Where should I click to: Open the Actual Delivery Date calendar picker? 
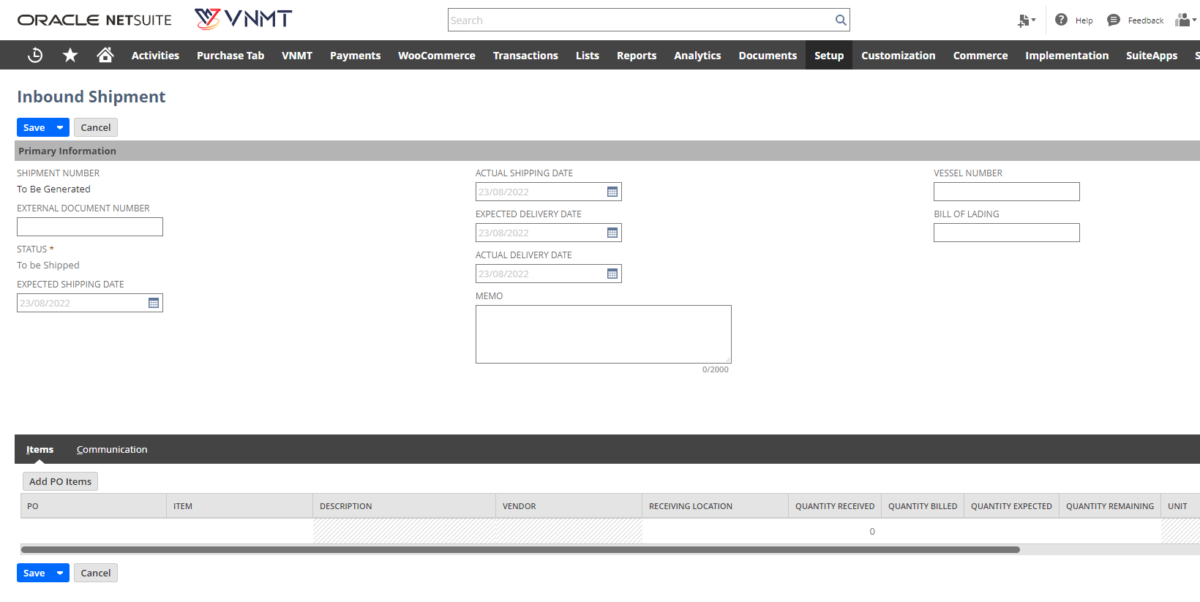pyautogui.click(x=613, y=273)
